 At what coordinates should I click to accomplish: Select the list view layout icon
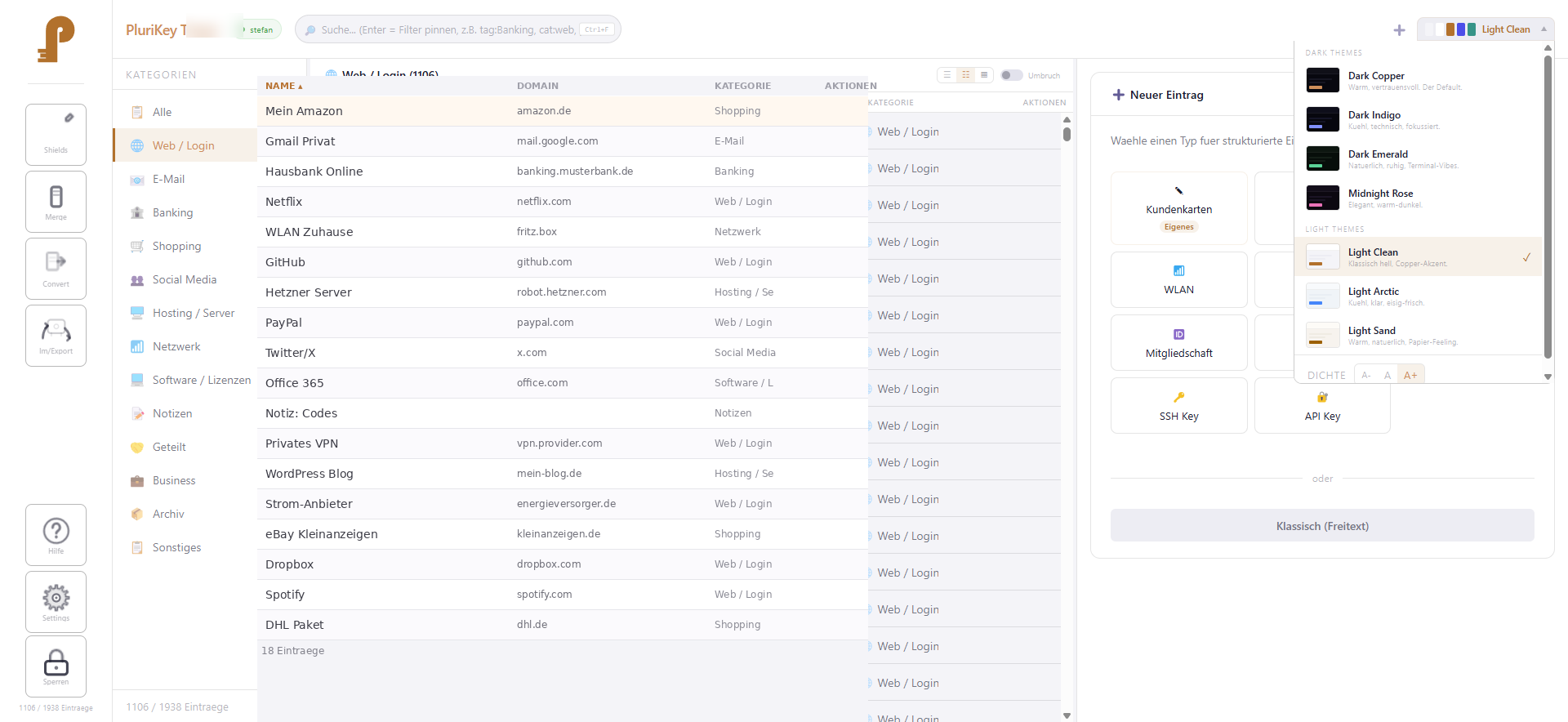tap(947, 75)
